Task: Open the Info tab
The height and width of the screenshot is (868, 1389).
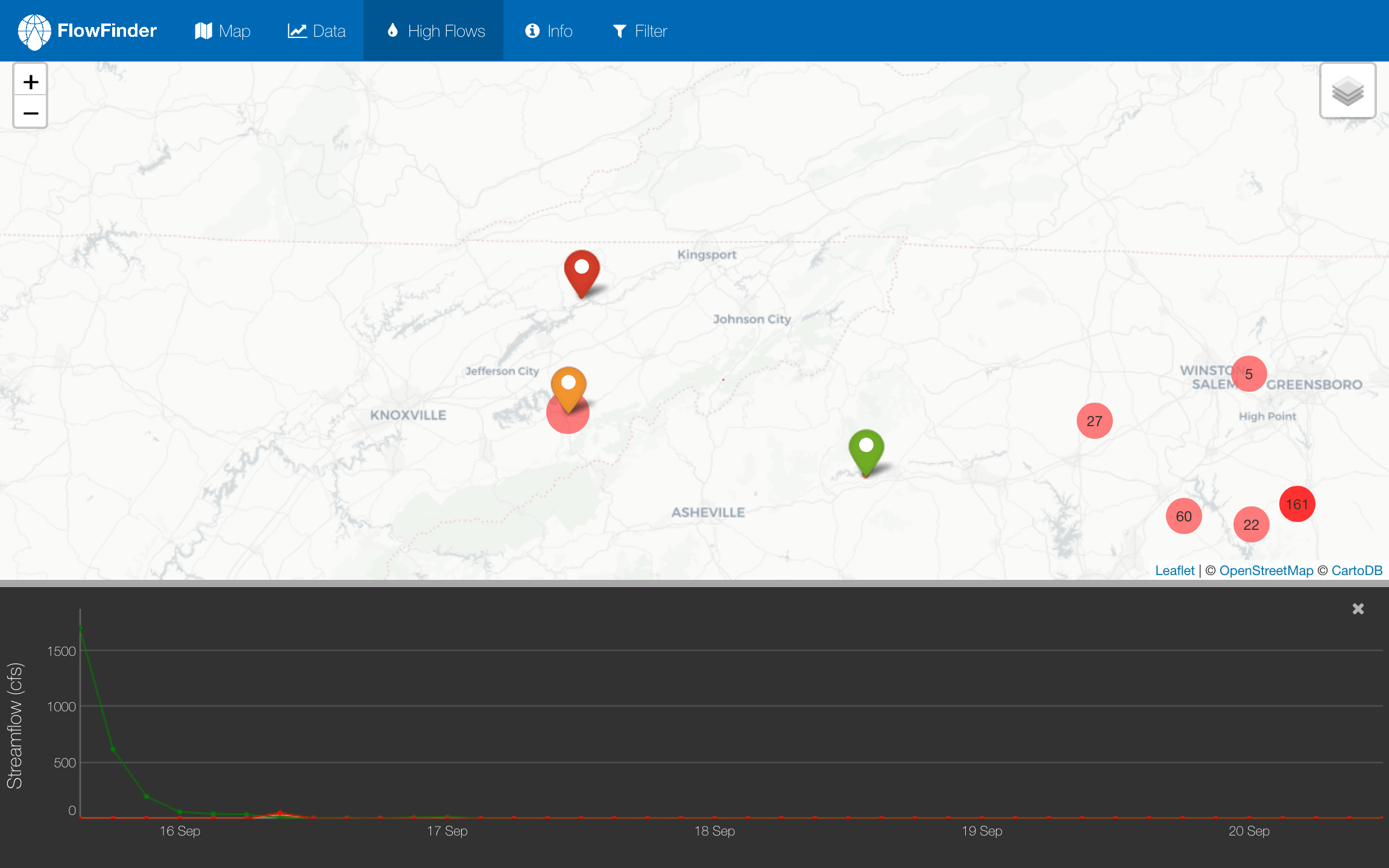Action: pyautogui.click(x=549, y=31)
